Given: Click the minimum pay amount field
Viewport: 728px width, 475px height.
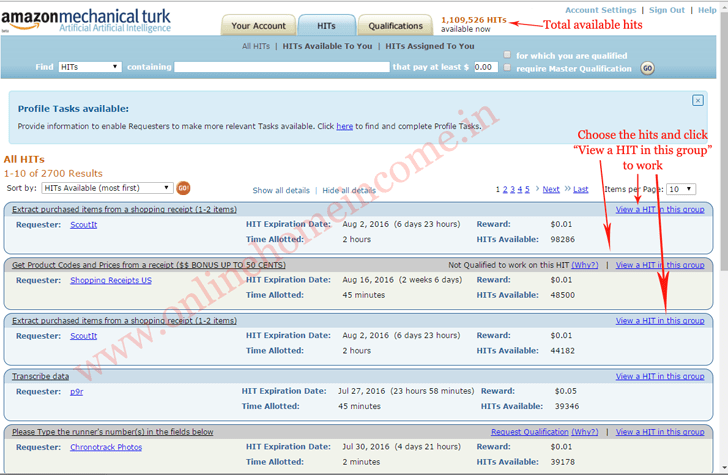Looking at the screenshot, I should click(486, 67).
